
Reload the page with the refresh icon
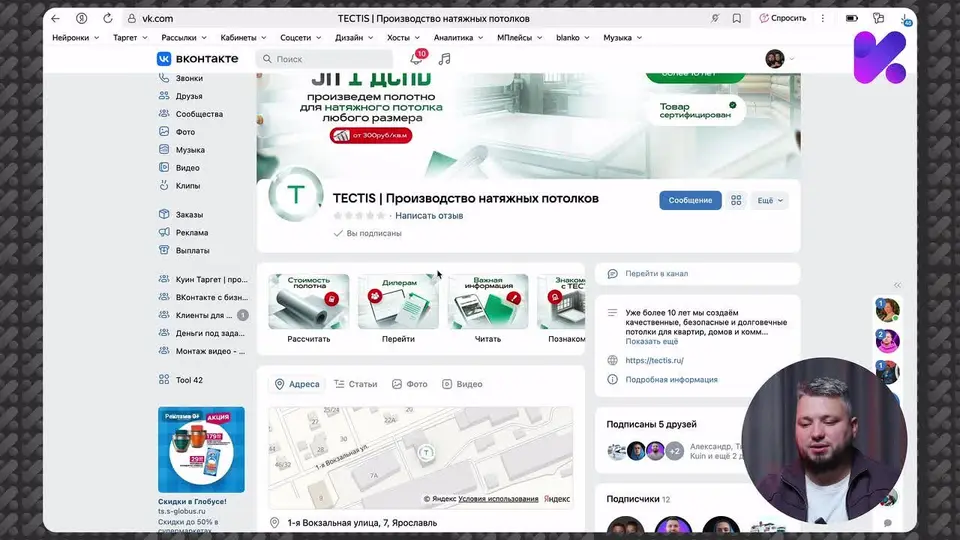point(108,18)
